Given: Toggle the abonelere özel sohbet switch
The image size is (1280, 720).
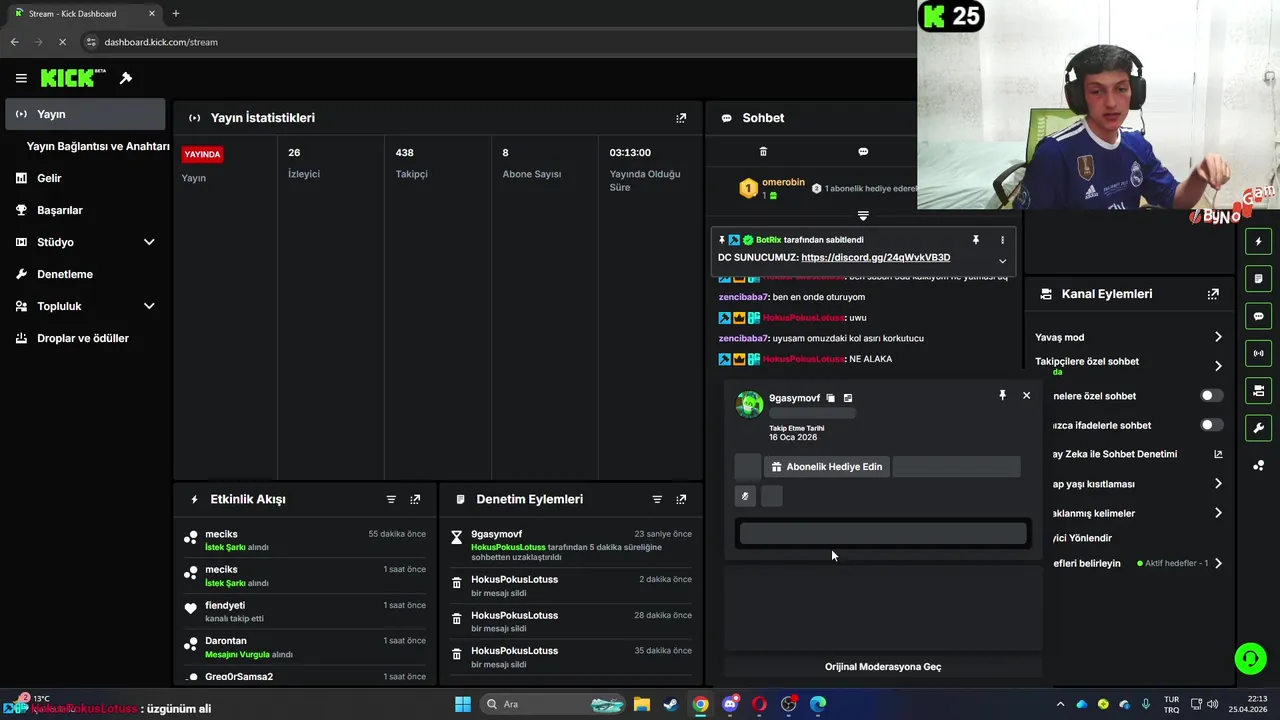Looking at the screenshot, I should 1211,396.
